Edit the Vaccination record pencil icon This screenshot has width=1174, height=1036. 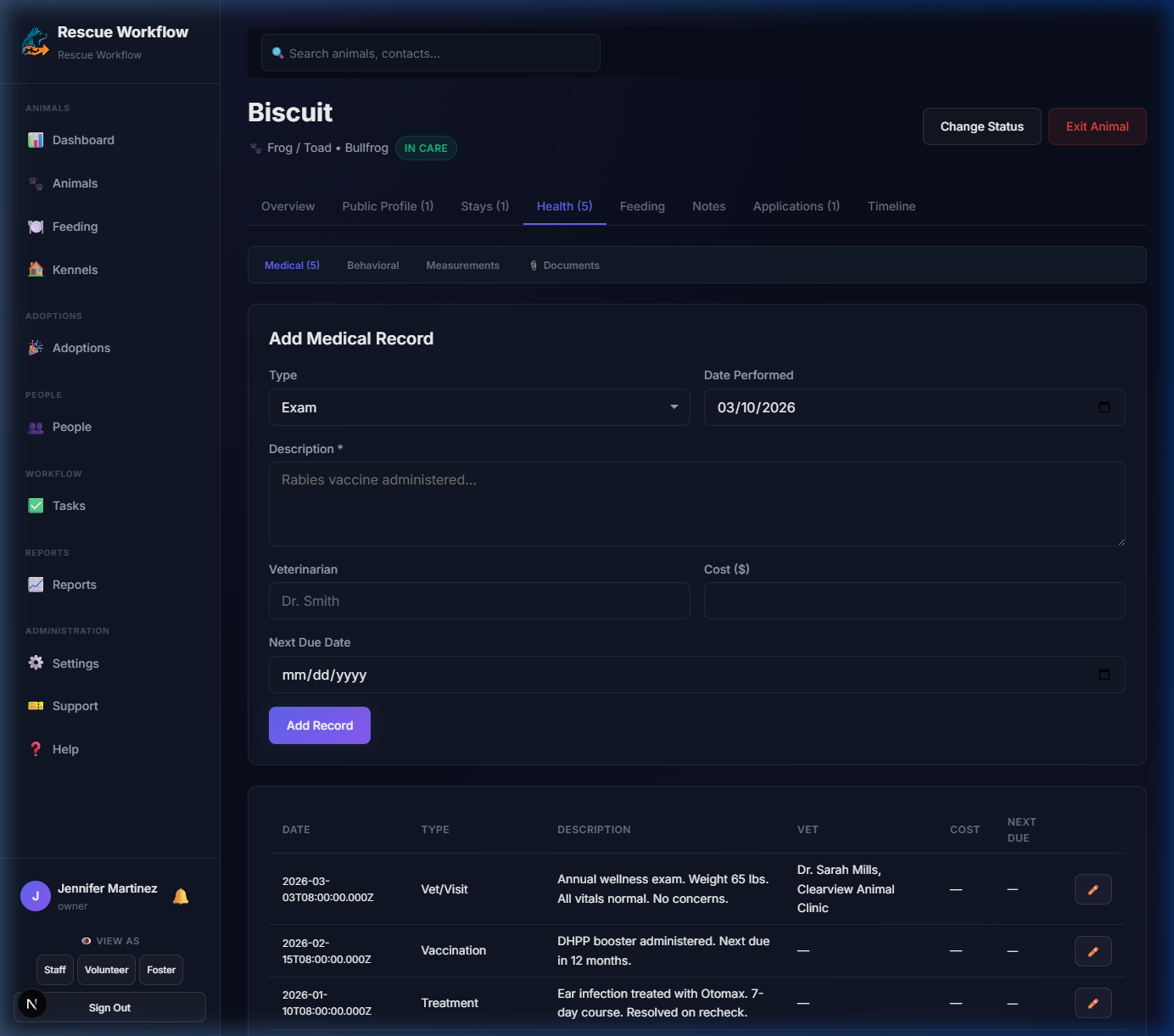pos(1093,951)
